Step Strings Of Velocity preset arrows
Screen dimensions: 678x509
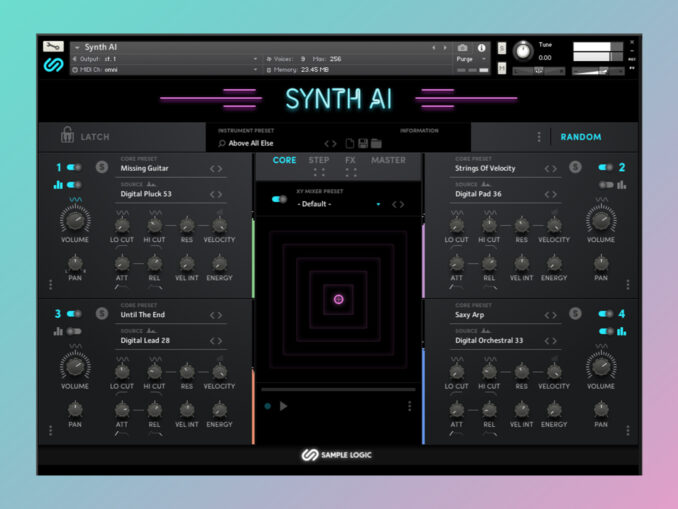(550, 169)
